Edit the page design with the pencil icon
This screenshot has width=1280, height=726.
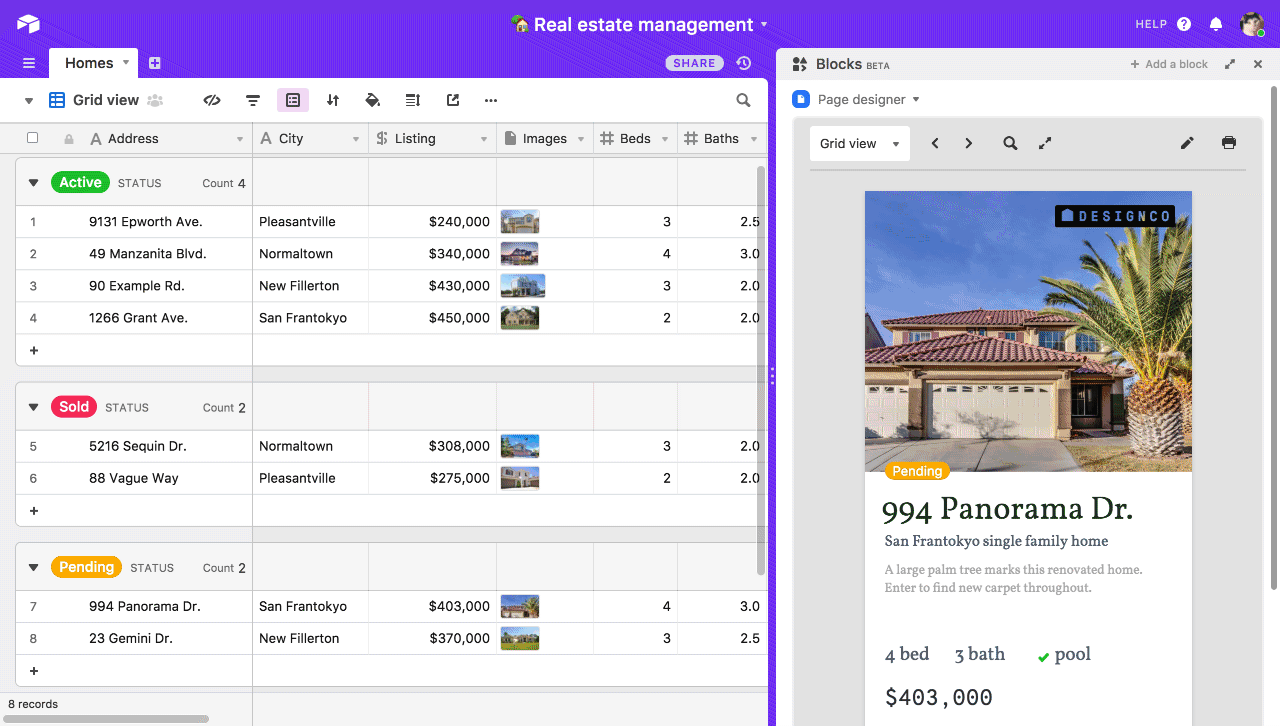[x=1186, y=143]
